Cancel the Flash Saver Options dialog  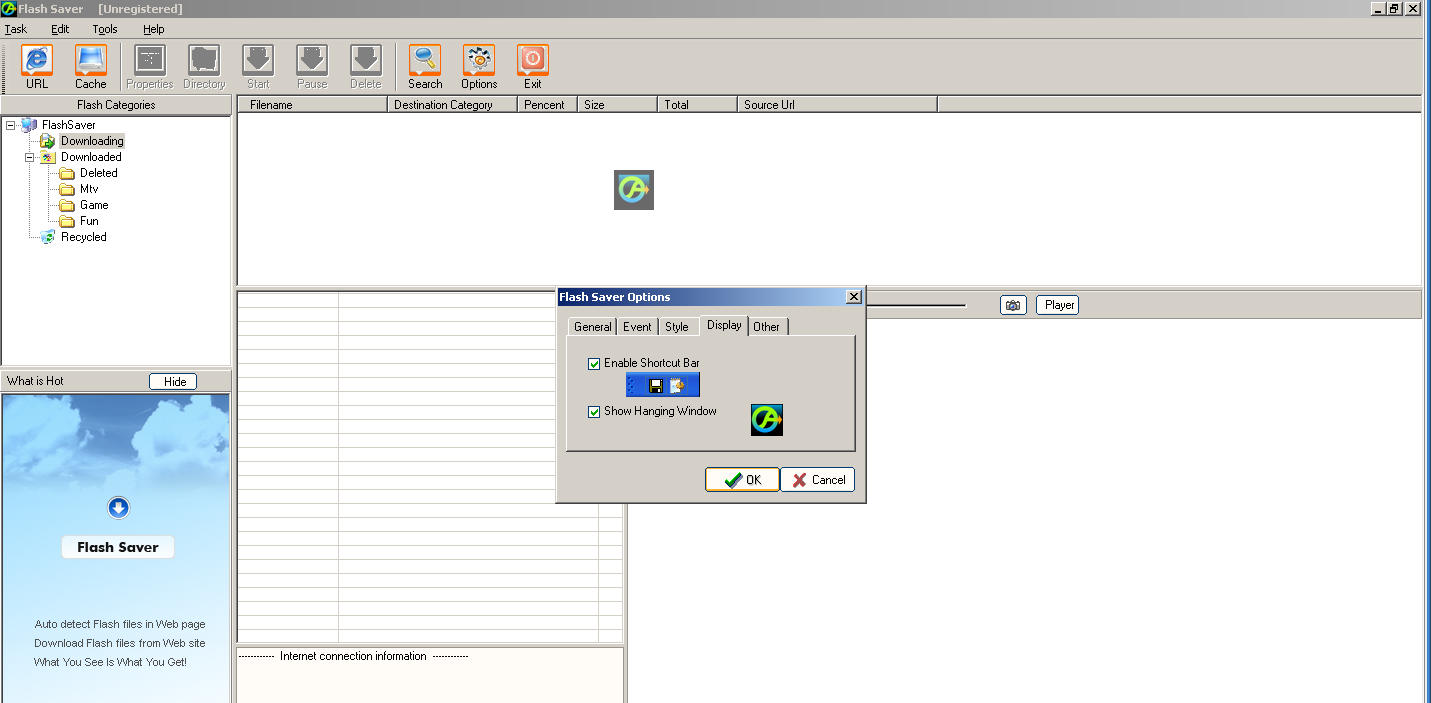click(x=818, y=480)
